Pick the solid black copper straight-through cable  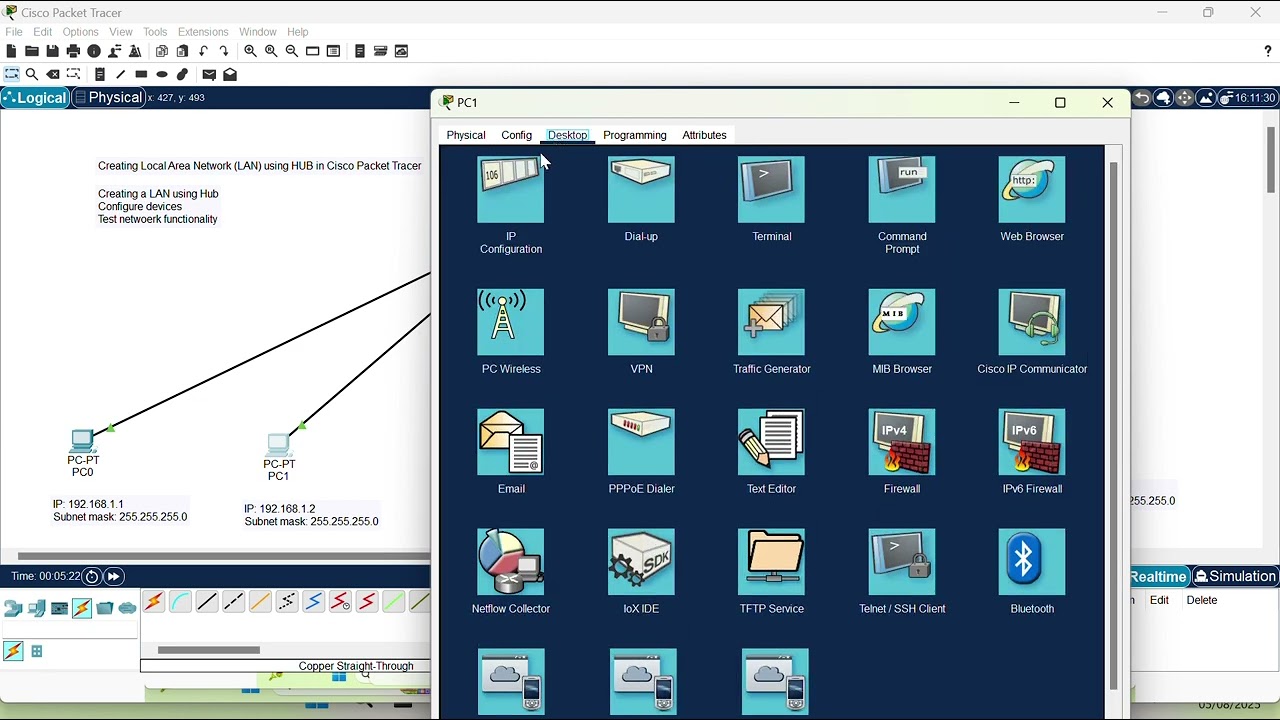pos(207,602)
